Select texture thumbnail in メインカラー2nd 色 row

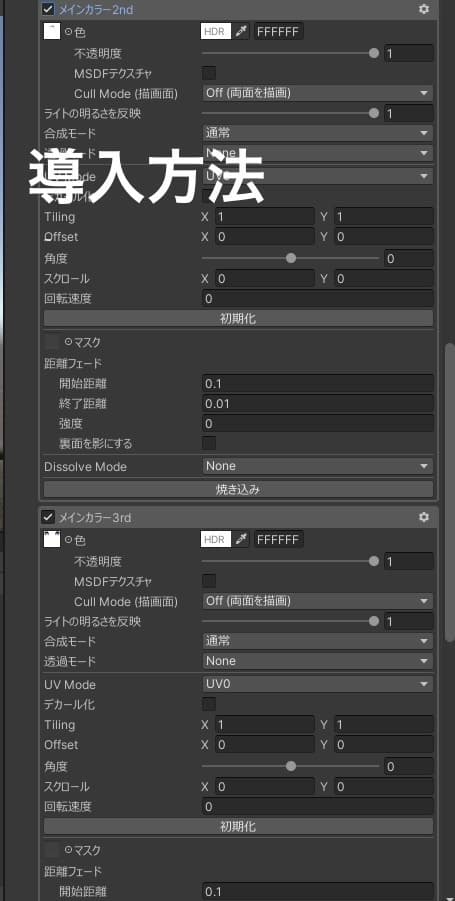[52, 31]
